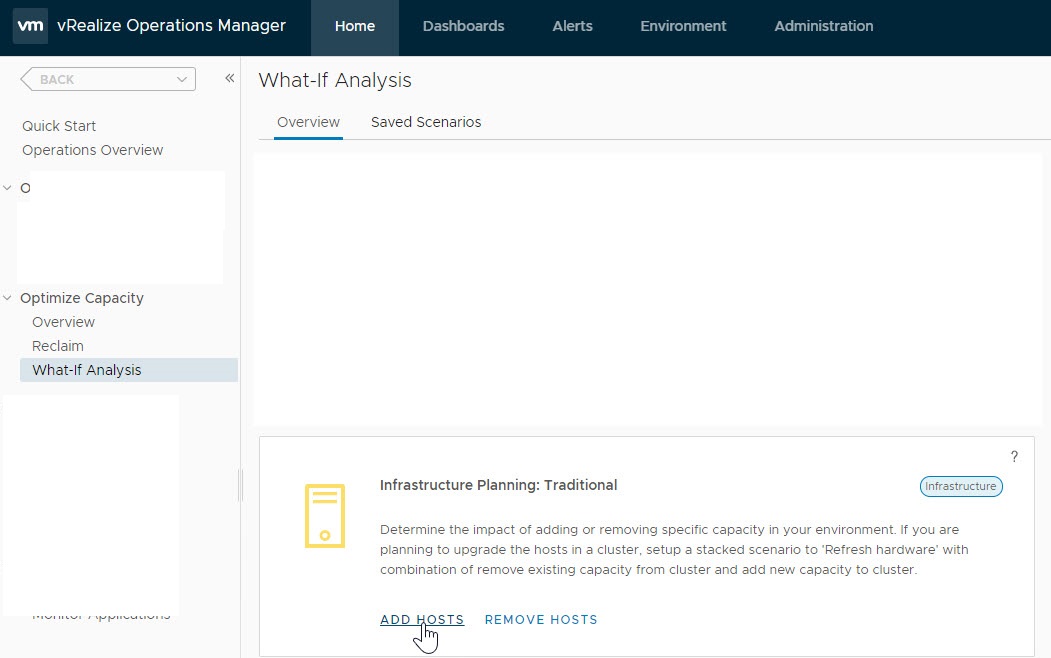Click the Infrastructure tag badge
Screen dimensions: 1051x658
[x=960, y=487]
